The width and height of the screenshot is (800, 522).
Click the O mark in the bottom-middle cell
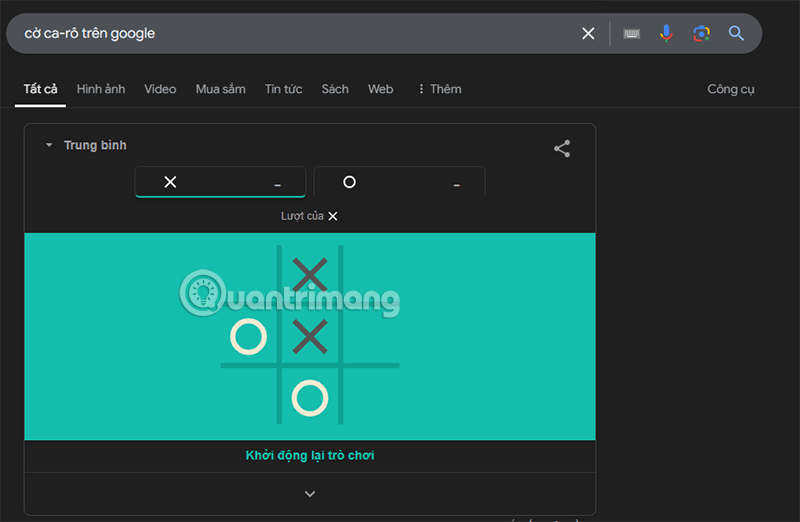pos(310,398)
